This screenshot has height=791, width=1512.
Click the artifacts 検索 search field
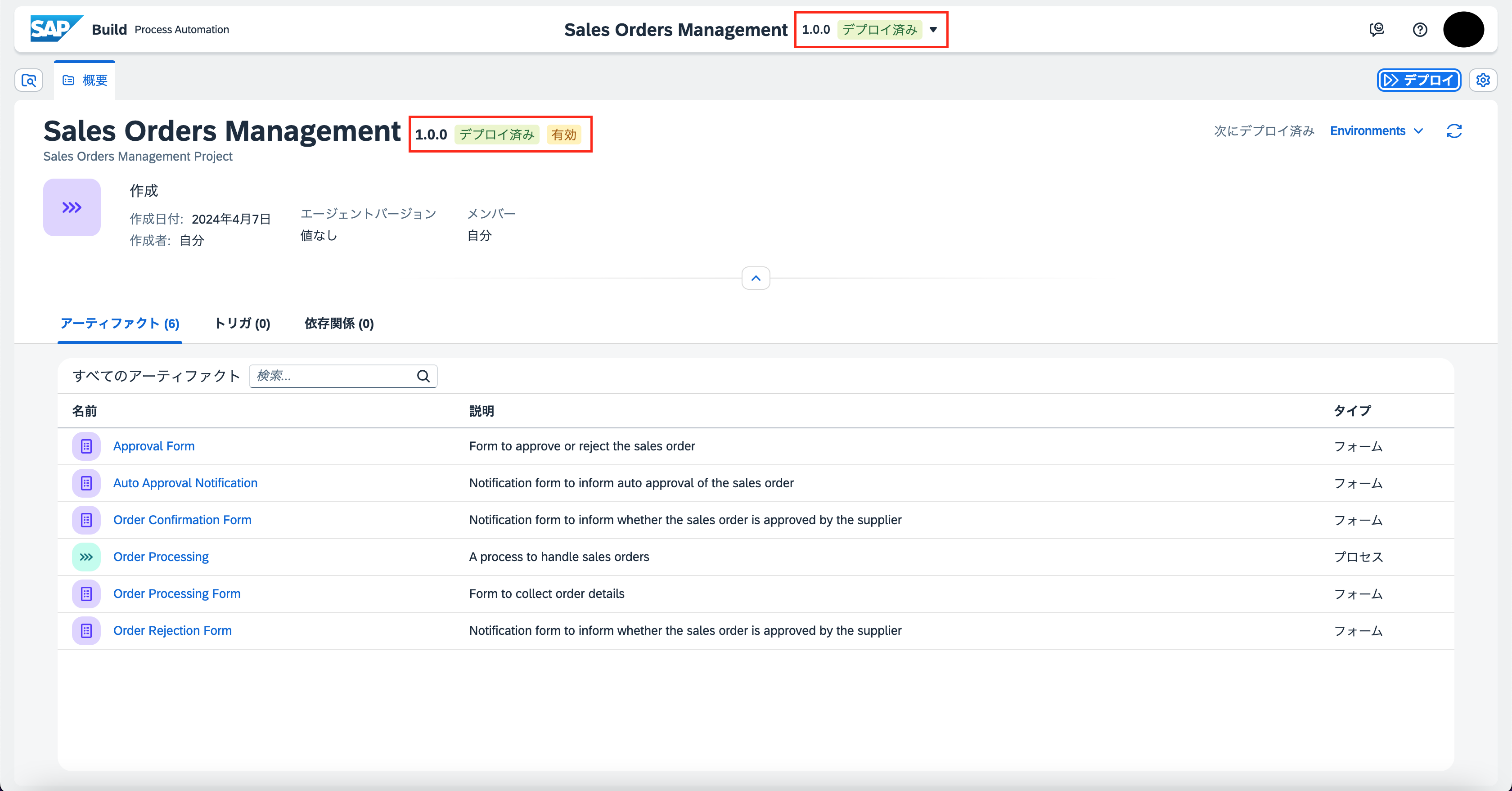332,376
